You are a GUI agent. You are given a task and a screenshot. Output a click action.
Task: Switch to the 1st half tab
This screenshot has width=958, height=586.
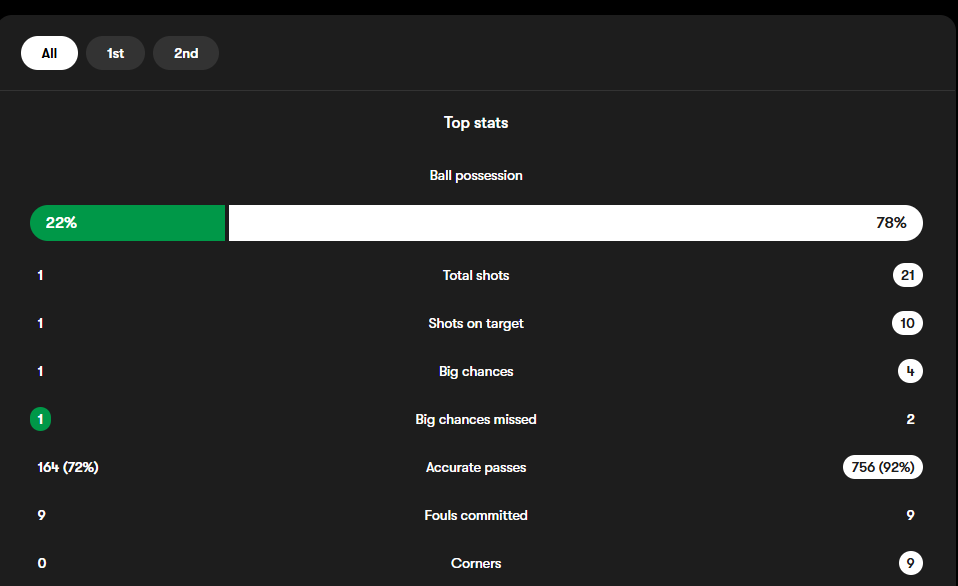click(115, 53)
